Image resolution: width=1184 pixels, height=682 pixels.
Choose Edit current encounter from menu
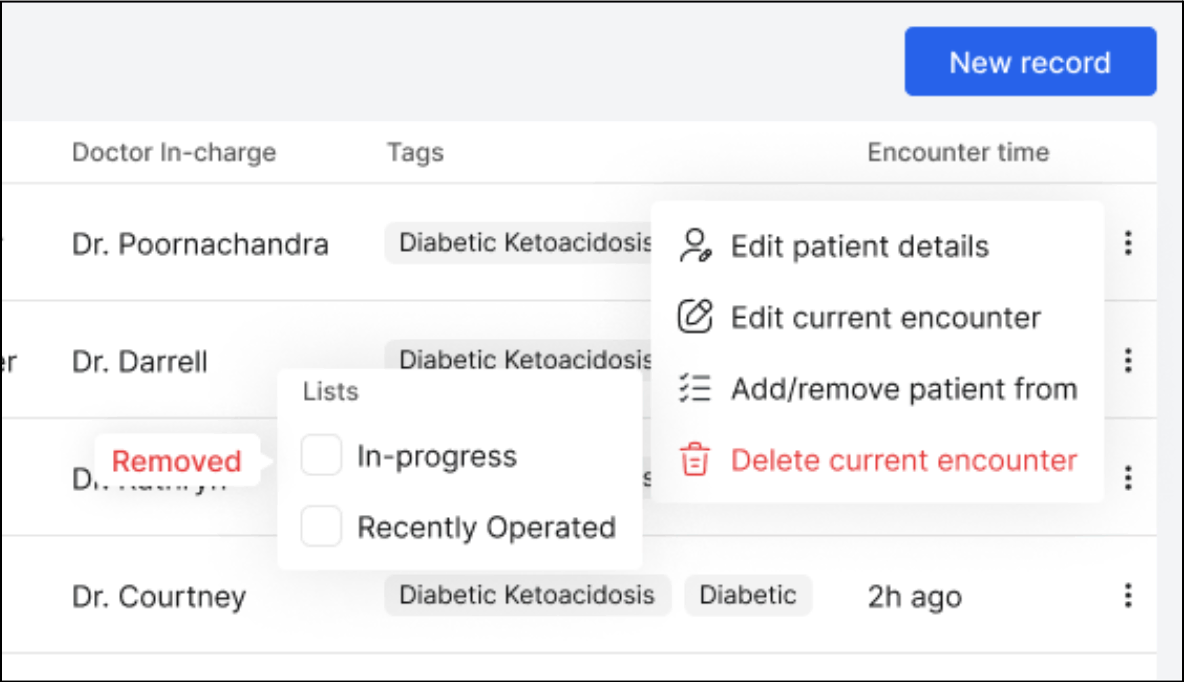click(885, 318)
